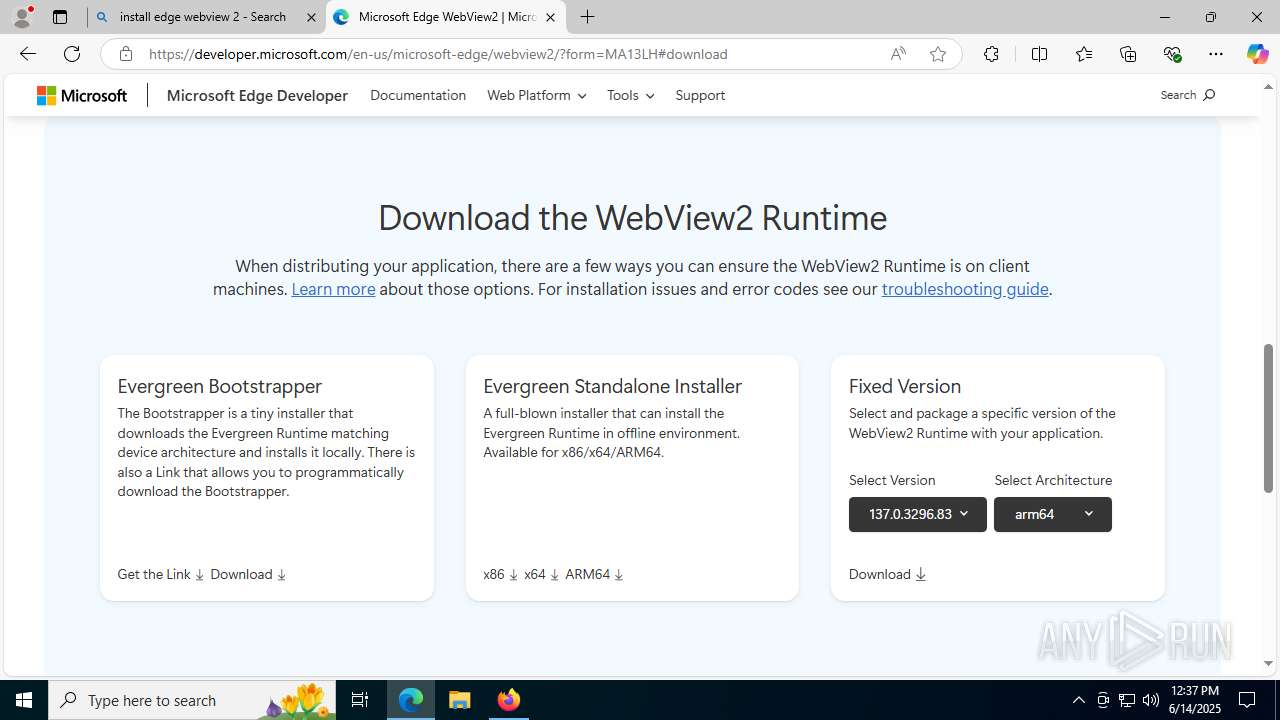
Task: Select the Microsoft Edge WebView2 tab
Action: (447, 17)
